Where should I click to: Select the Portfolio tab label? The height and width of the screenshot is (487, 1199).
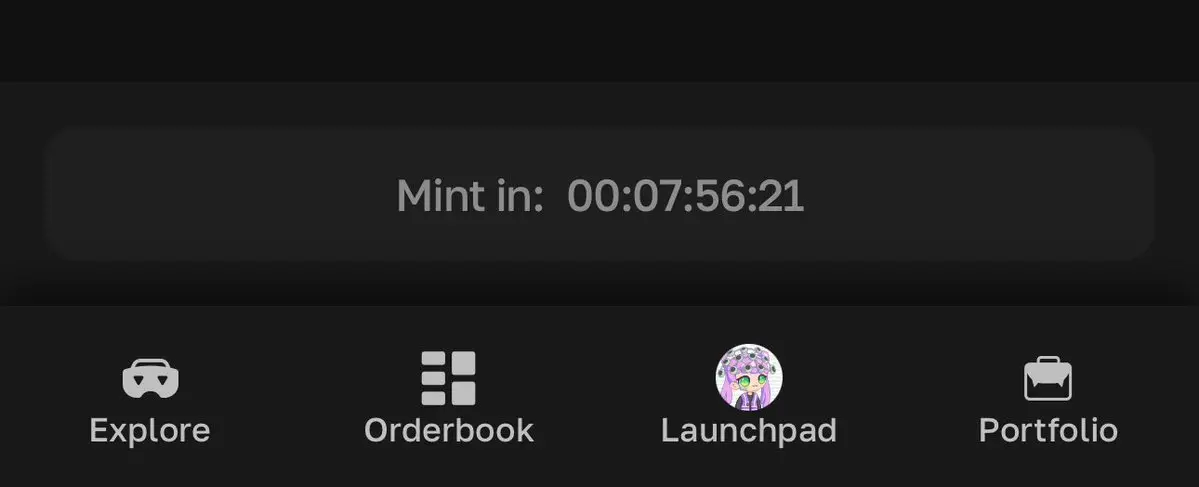click(x=1048, y=430)
